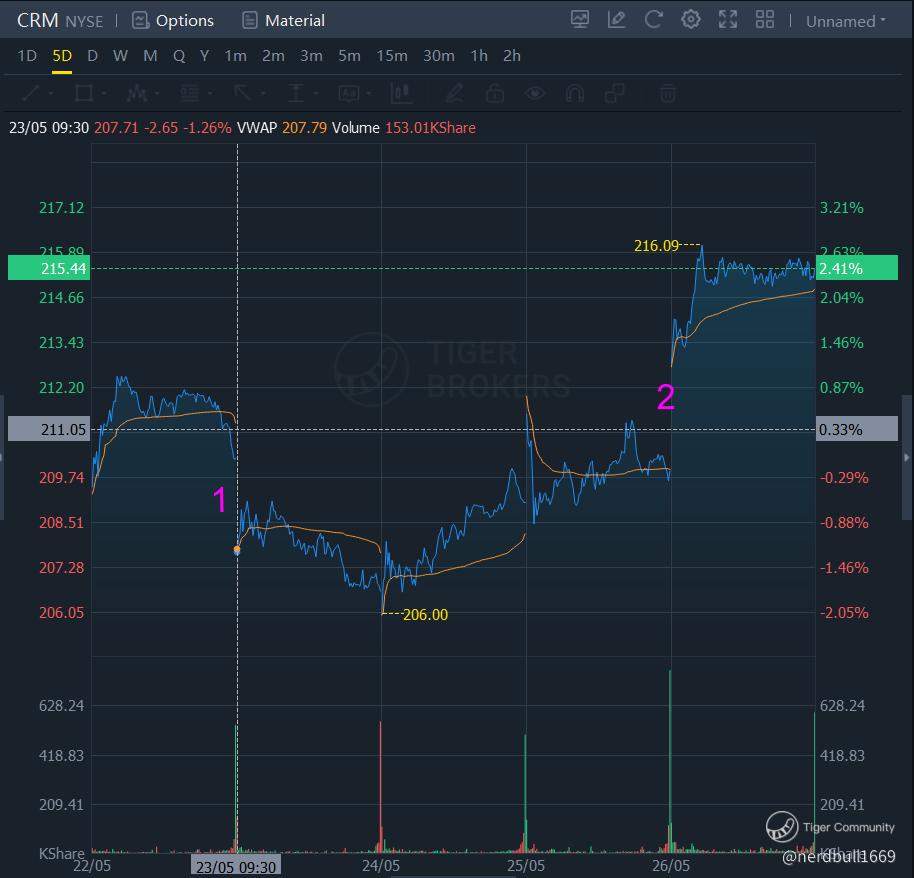The image size is (914, 878).
Task: Expand the Fibonacci tool dropdown arrow
Action: [210, 93]
